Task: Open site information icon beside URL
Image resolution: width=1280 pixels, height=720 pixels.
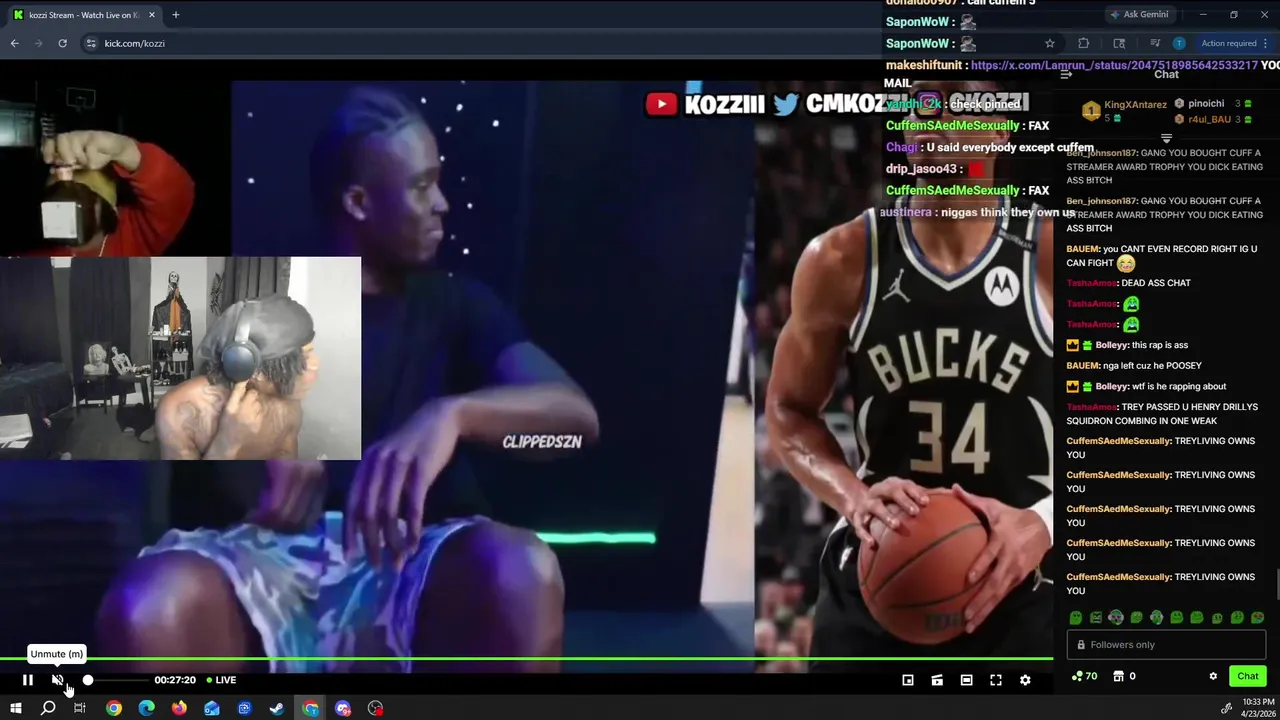Action: click(91, 43)
